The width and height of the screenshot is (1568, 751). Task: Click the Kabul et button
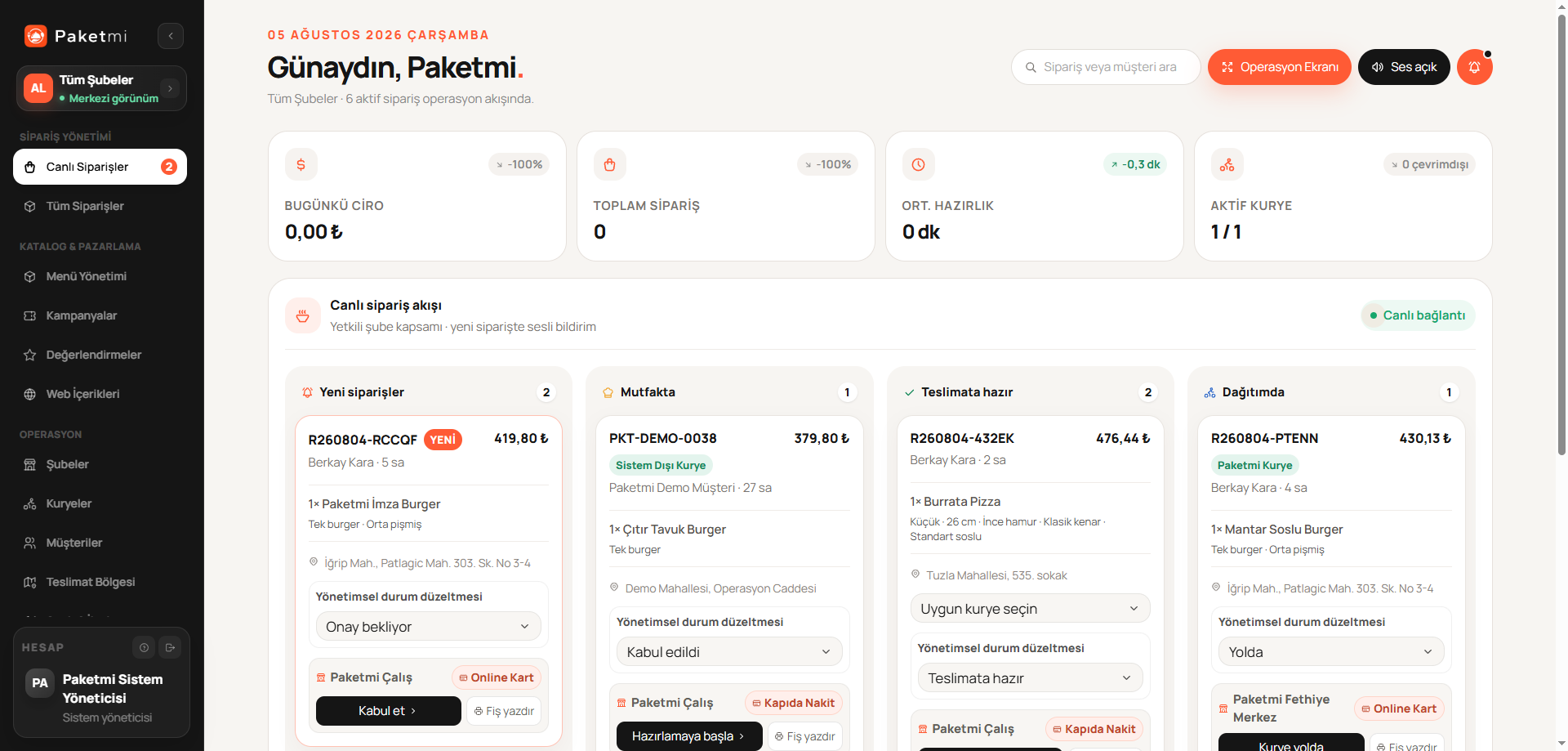pyautogui.click(x=388, y=711)
